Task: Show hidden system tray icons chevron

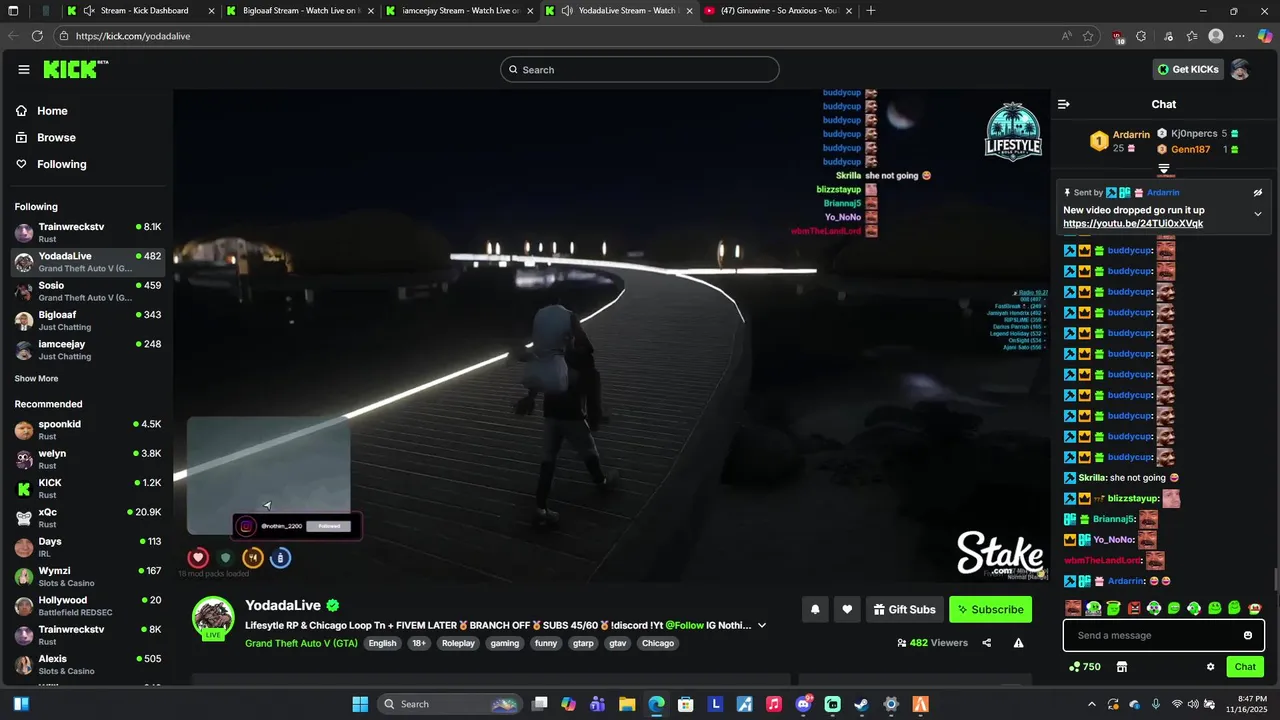Action: (x=1091, y=704)
